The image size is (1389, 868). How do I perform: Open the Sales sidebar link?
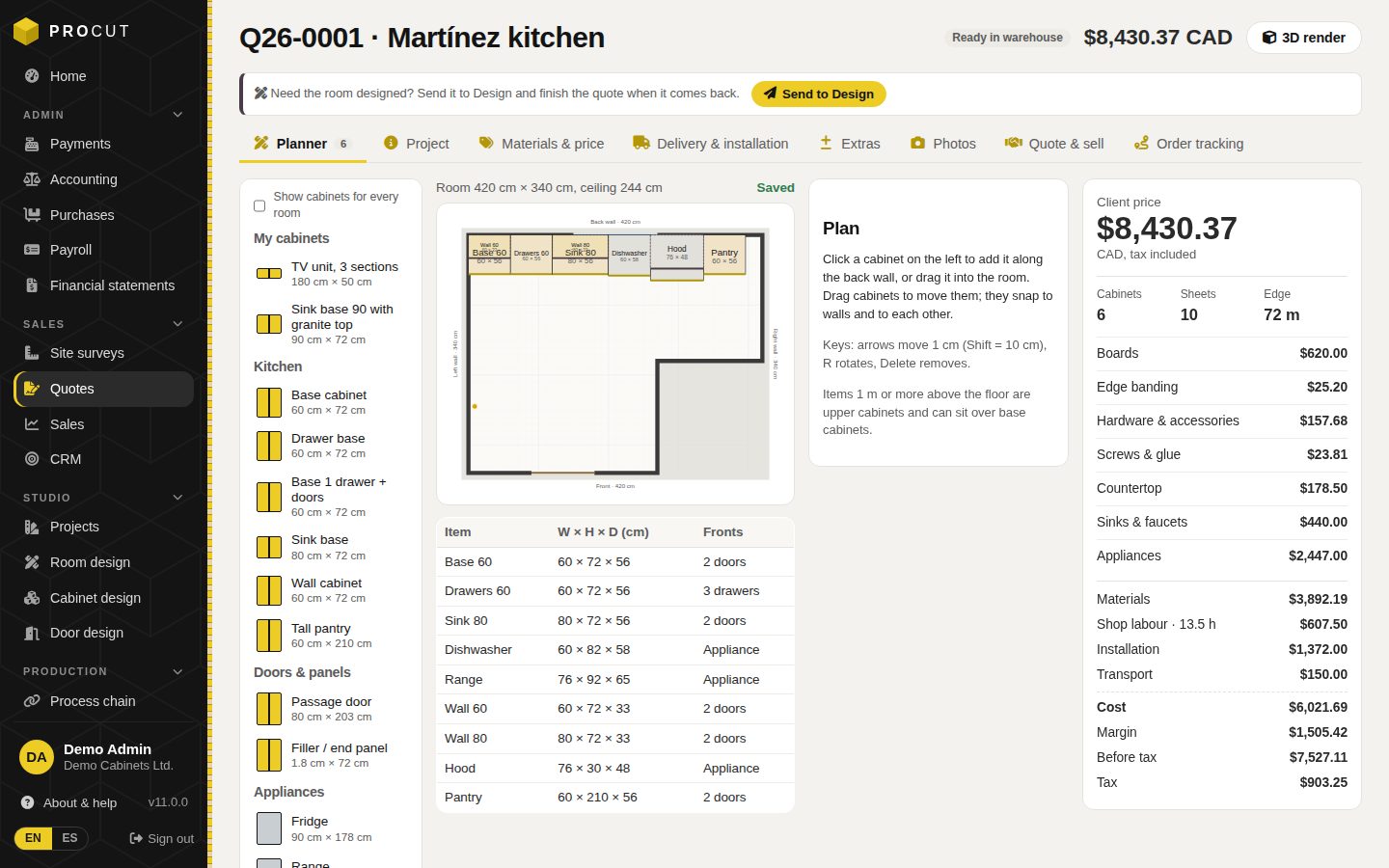(x=103, y=424)
